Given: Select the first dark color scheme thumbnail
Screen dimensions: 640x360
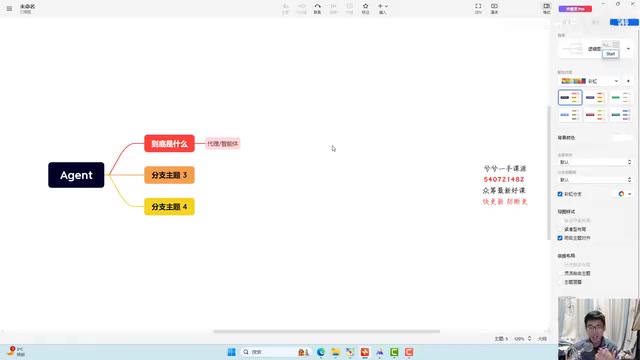Looking at the screenshot, I should point(570,98).
